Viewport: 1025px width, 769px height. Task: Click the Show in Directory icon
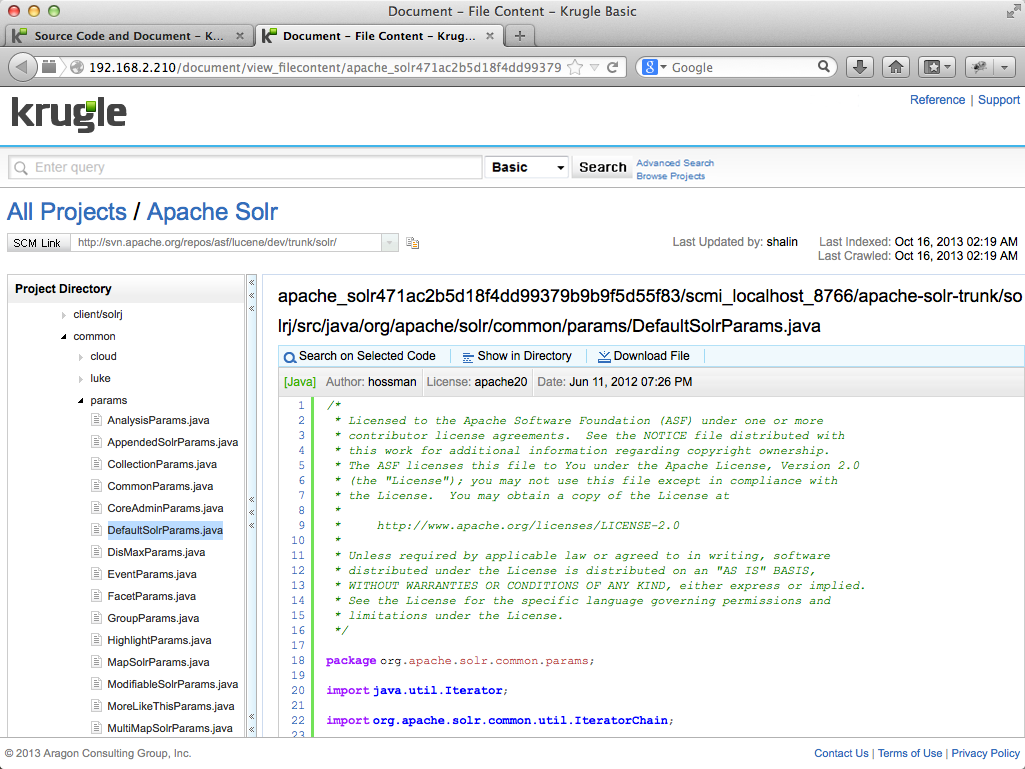(x=468, y=357)
